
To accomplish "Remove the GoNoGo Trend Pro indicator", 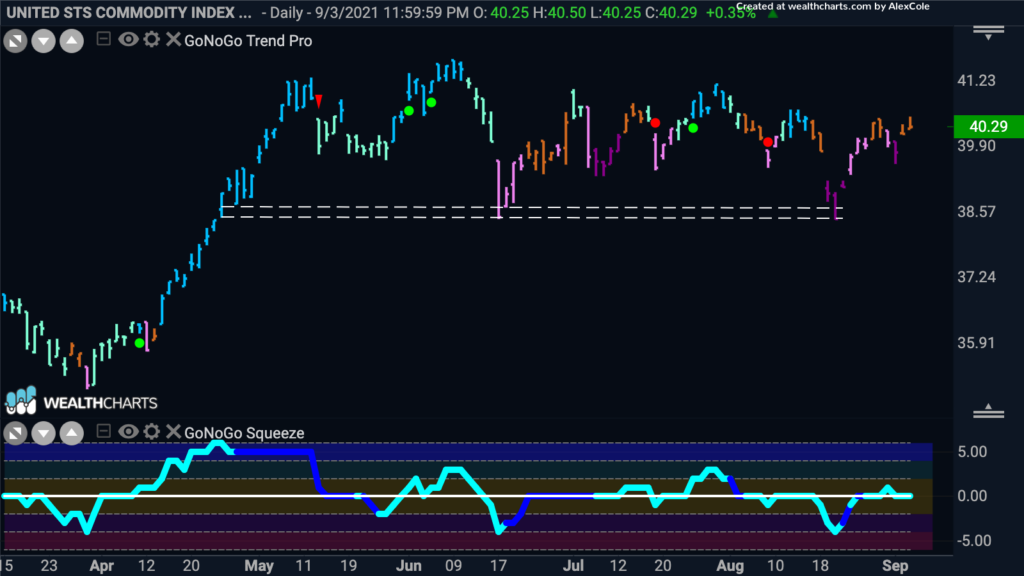I will click(172, 40).
